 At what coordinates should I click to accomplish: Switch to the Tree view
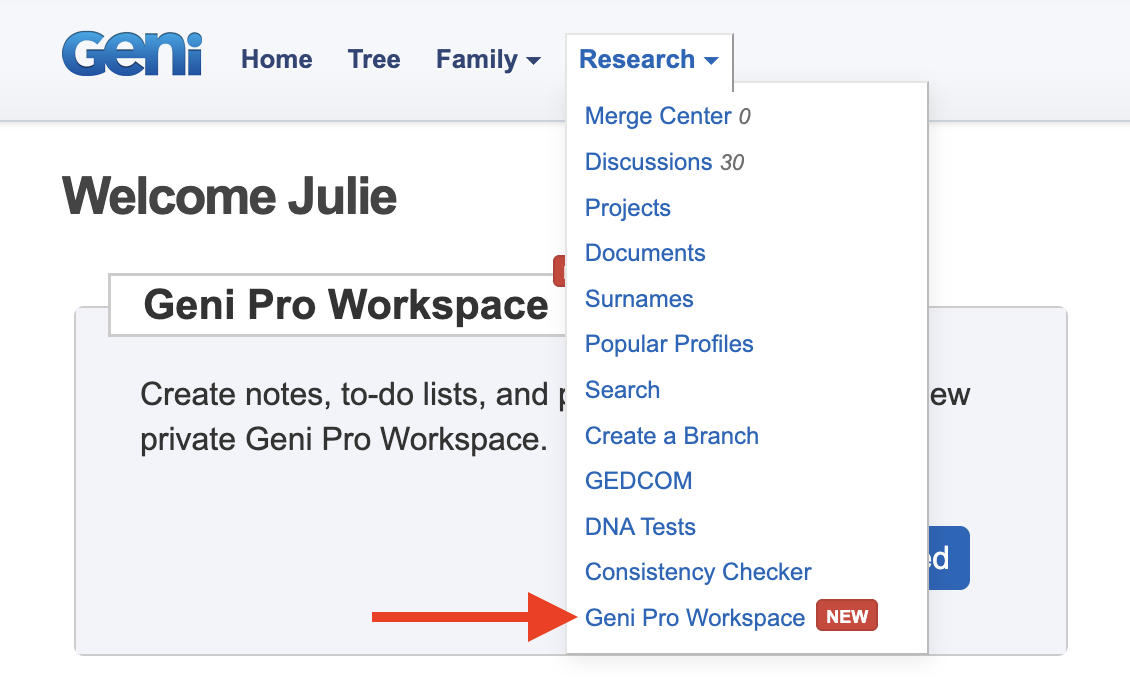pyautogui.click(x=373, y=60)
